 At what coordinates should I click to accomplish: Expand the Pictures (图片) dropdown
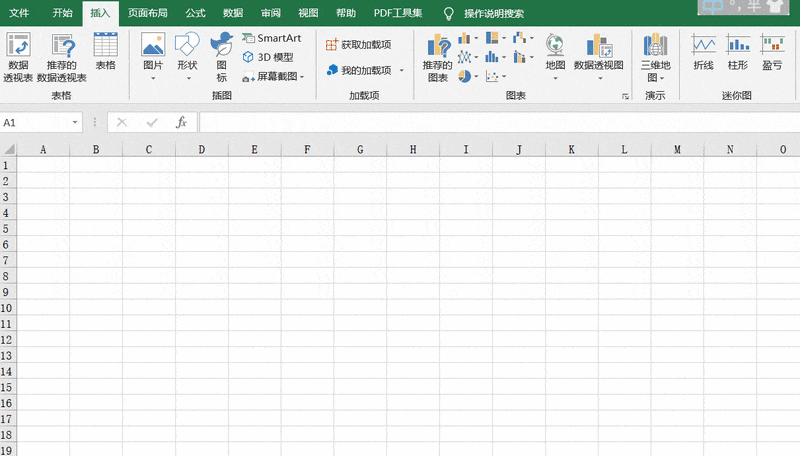pyautogui.click(x=153, y=77)
